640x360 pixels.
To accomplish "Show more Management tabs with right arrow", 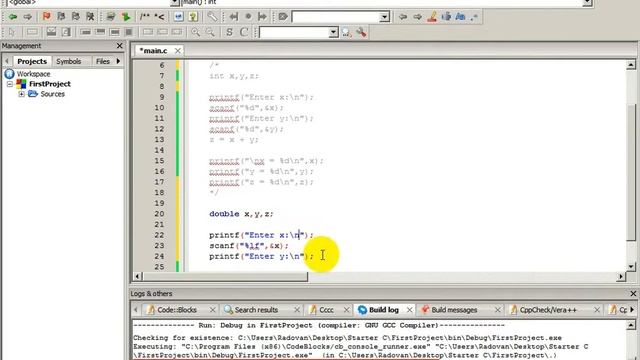I will pos(118,61).
